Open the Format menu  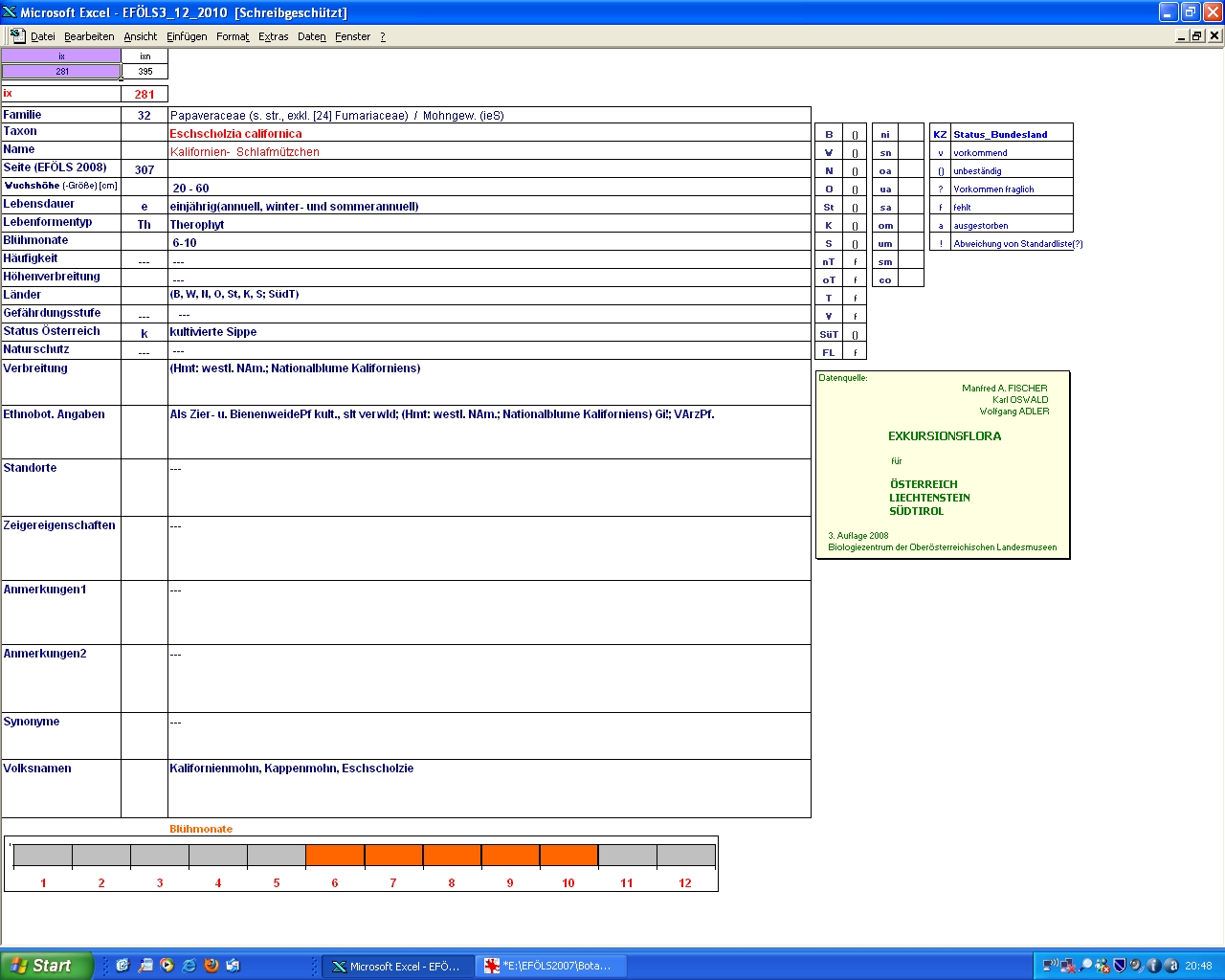coord(233,36)
